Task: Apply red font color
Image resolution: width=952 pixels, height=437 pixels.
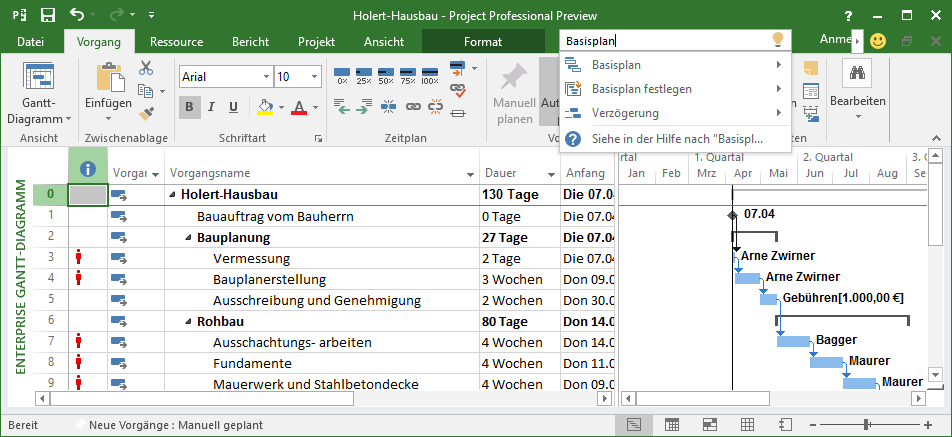Action: click(299, 108)
